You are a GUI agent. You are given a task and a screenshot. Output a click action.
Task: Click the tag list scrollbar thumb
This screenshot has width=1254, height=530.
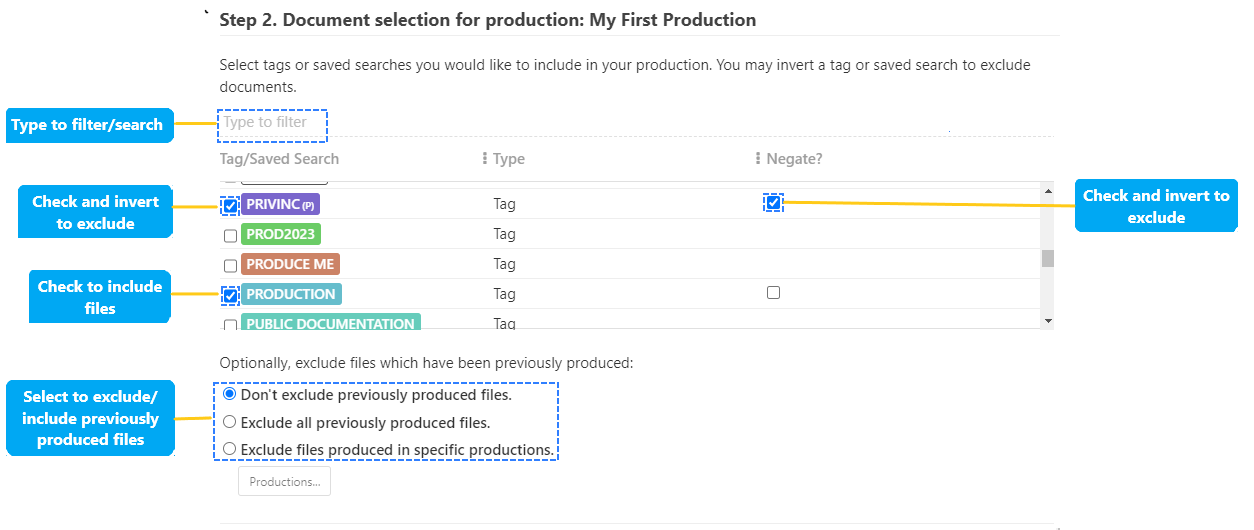coord(1048,258)
